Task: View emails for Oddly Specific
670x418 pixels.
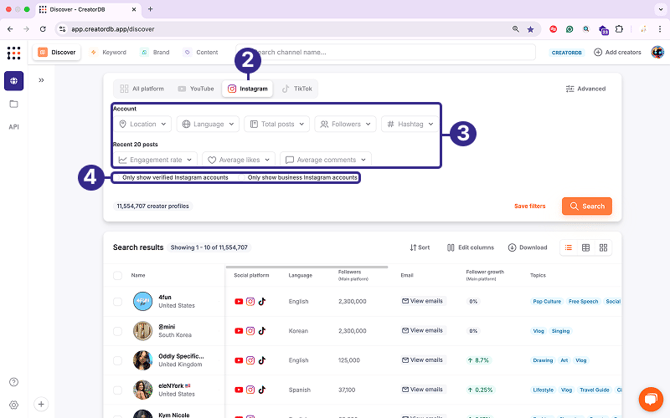Action: coord(423,360)
